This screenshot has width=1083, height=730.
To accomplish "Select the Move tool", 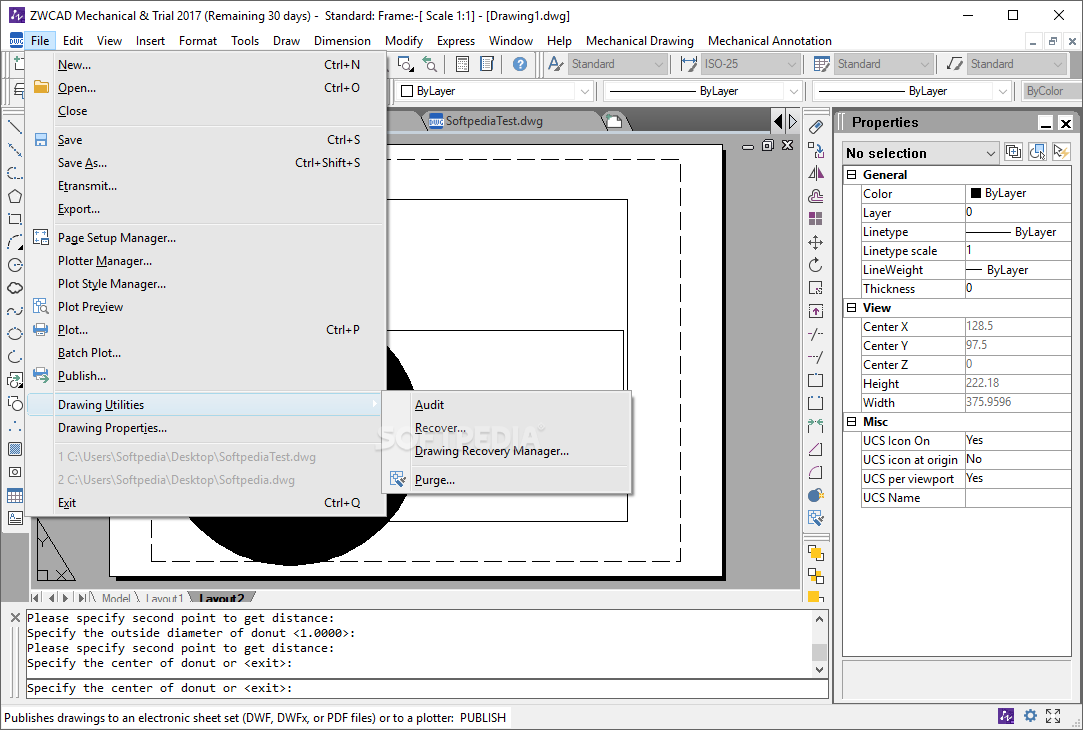I will pos(816,242).
